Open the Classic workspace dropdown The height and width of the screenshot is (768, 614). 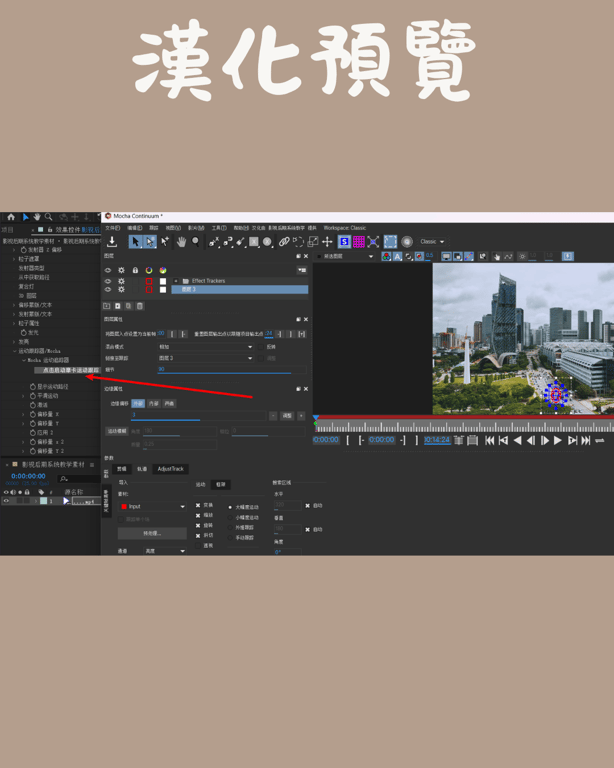(432, 241)
